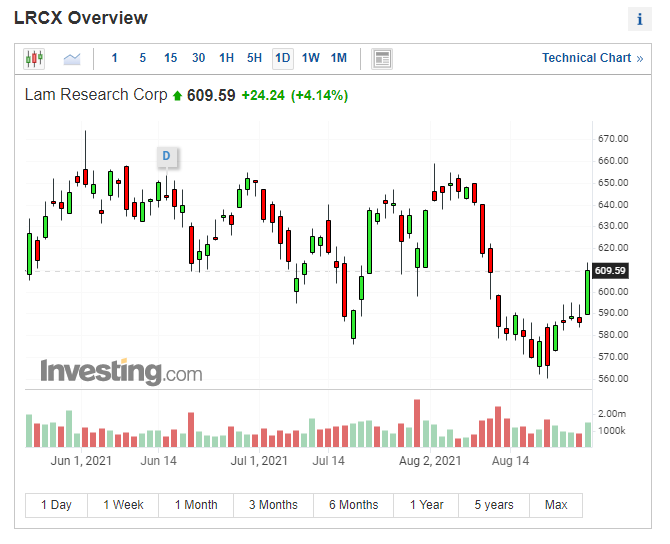Select the 1M interval
Image resolution: width=670 pixels, height=544 pixels.
[x=339, y=58]
